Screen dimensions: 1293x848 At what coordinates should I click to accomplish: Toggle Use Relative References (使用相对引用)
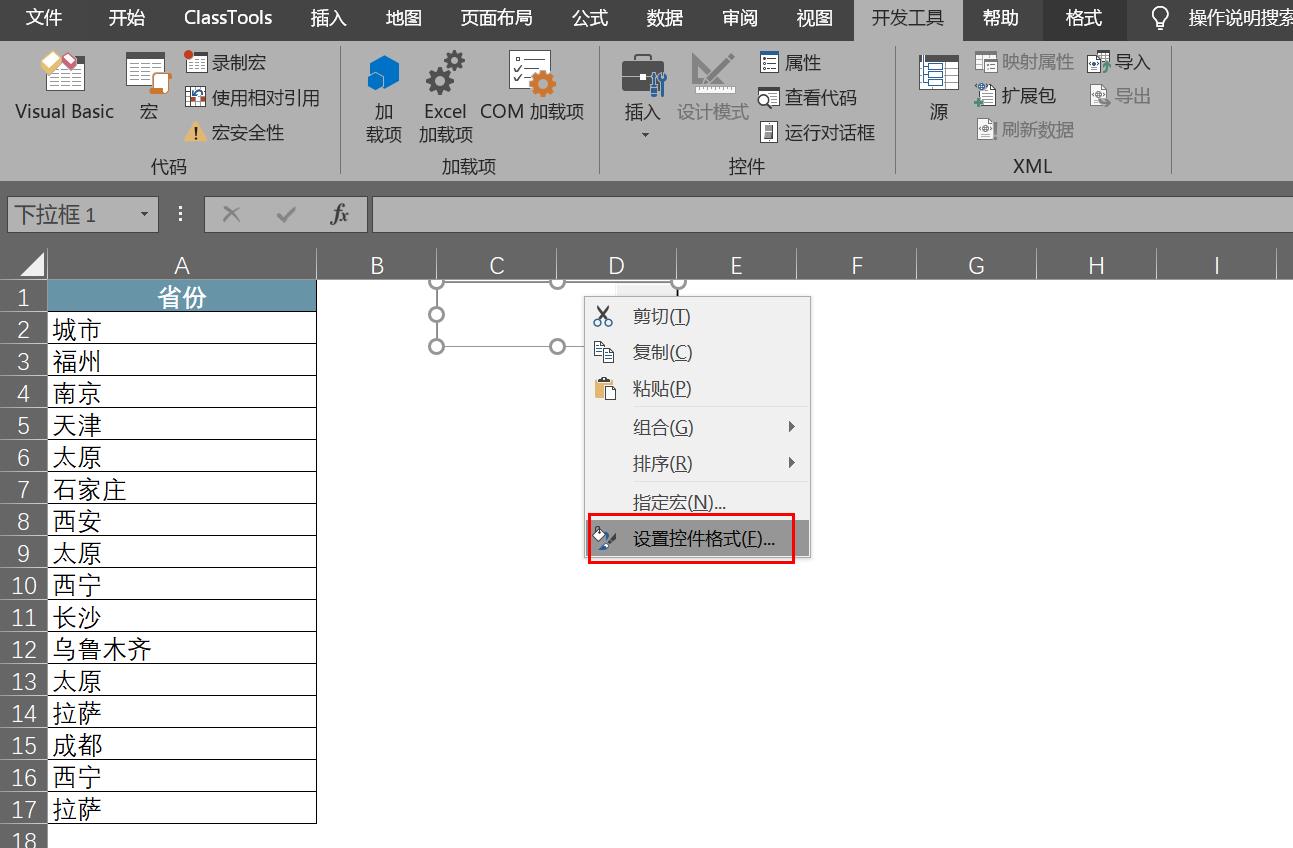[252, 97]
